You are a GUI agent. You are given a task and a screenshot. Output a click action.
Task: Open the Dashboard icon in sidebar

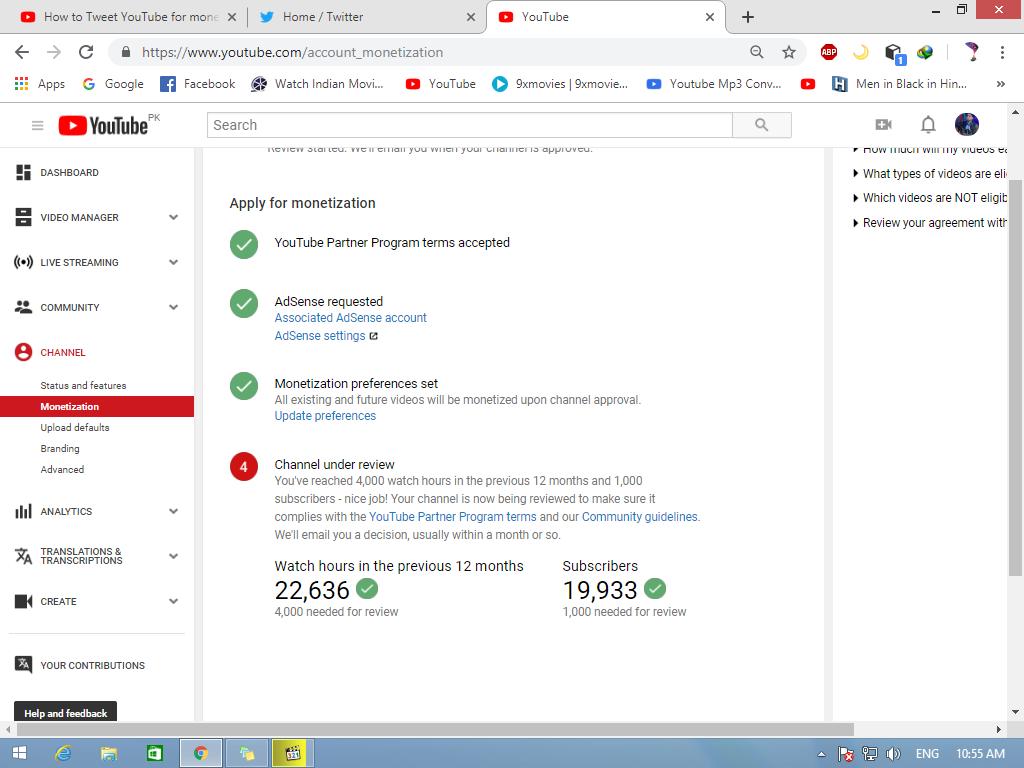[x=24, y=172]
